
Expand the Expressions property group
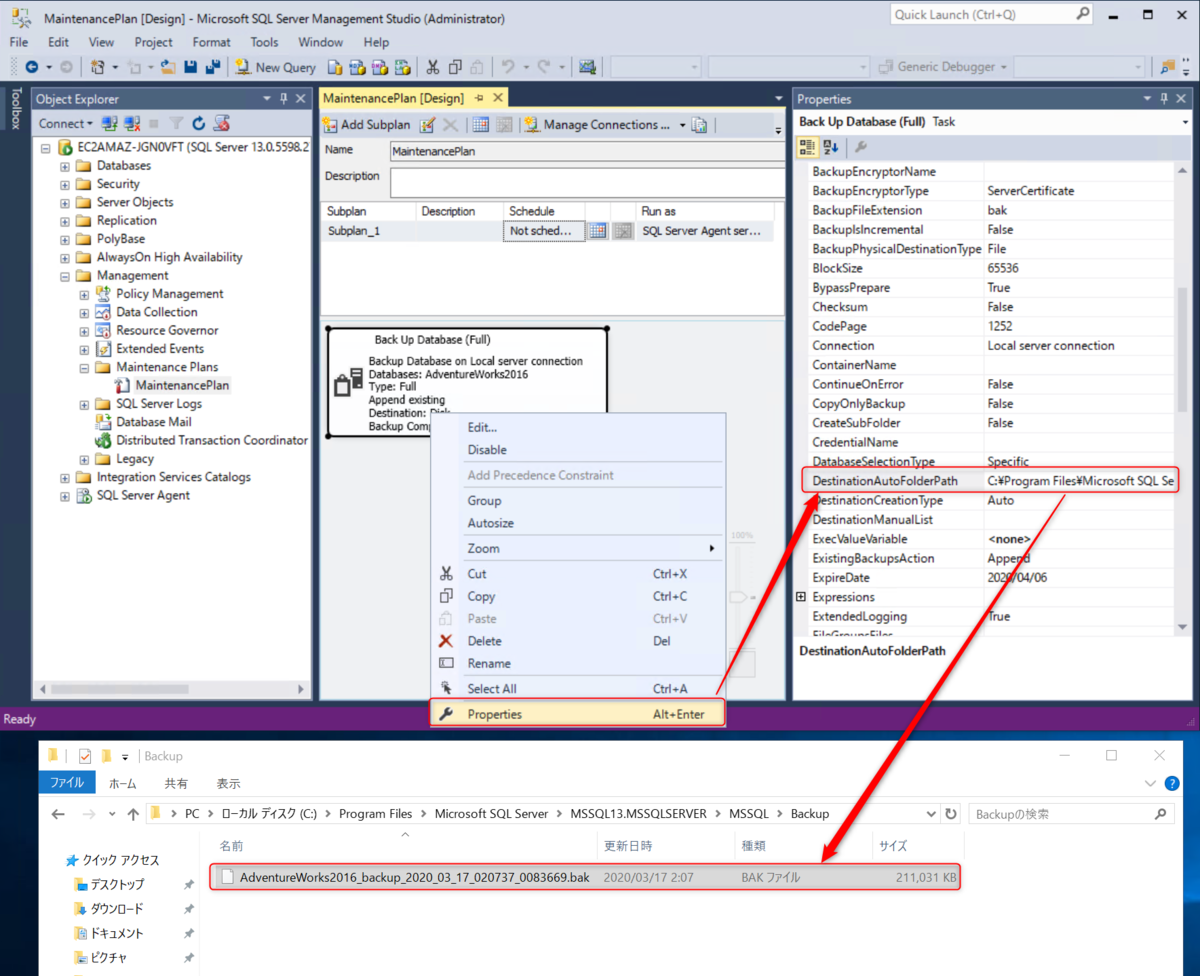click(x=801, y=597)
